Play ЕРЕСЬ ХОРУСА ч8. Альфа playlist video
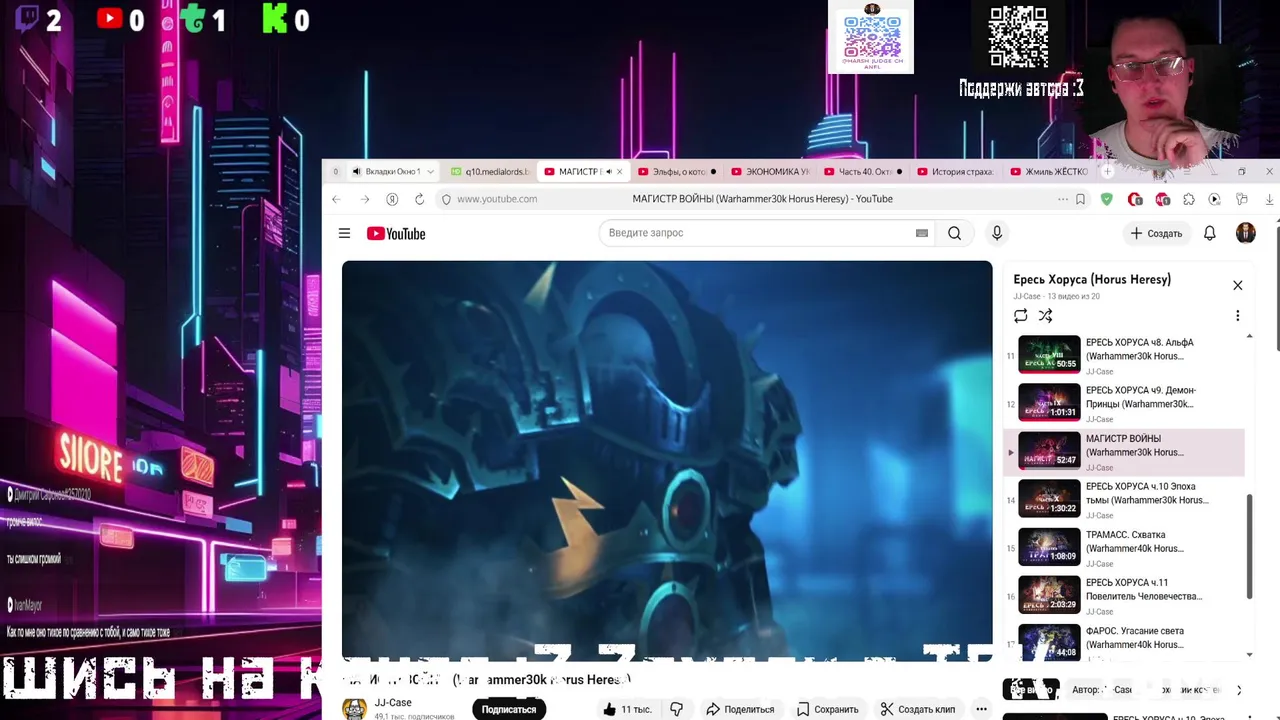The image size is (1280, 720). coord(1126,355)
